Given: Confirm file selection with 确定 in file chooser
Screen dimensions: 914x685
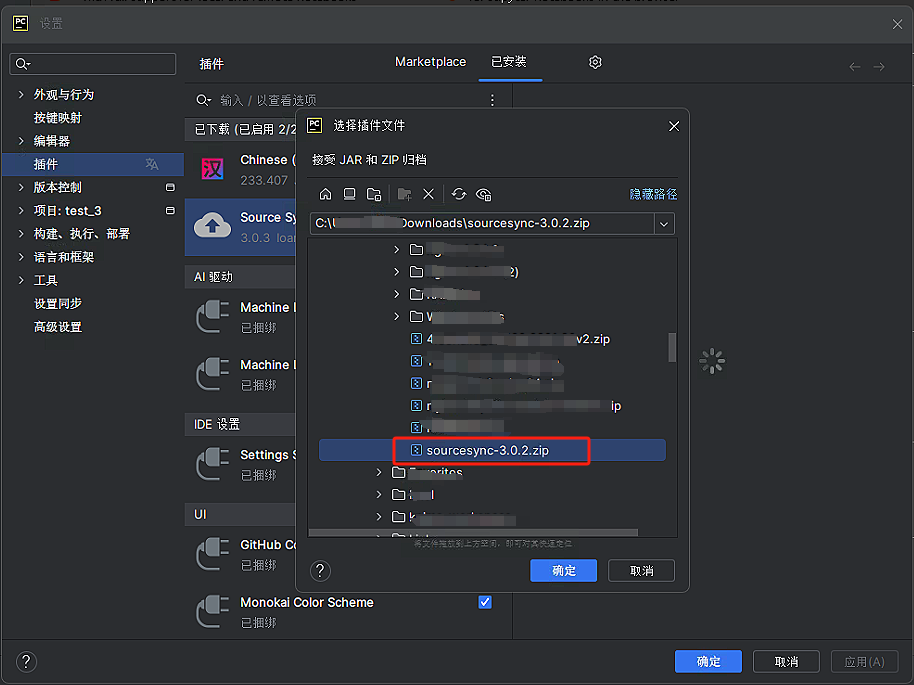Looking at the screenshot, I should pyautogui.click(x=564, y=571).
